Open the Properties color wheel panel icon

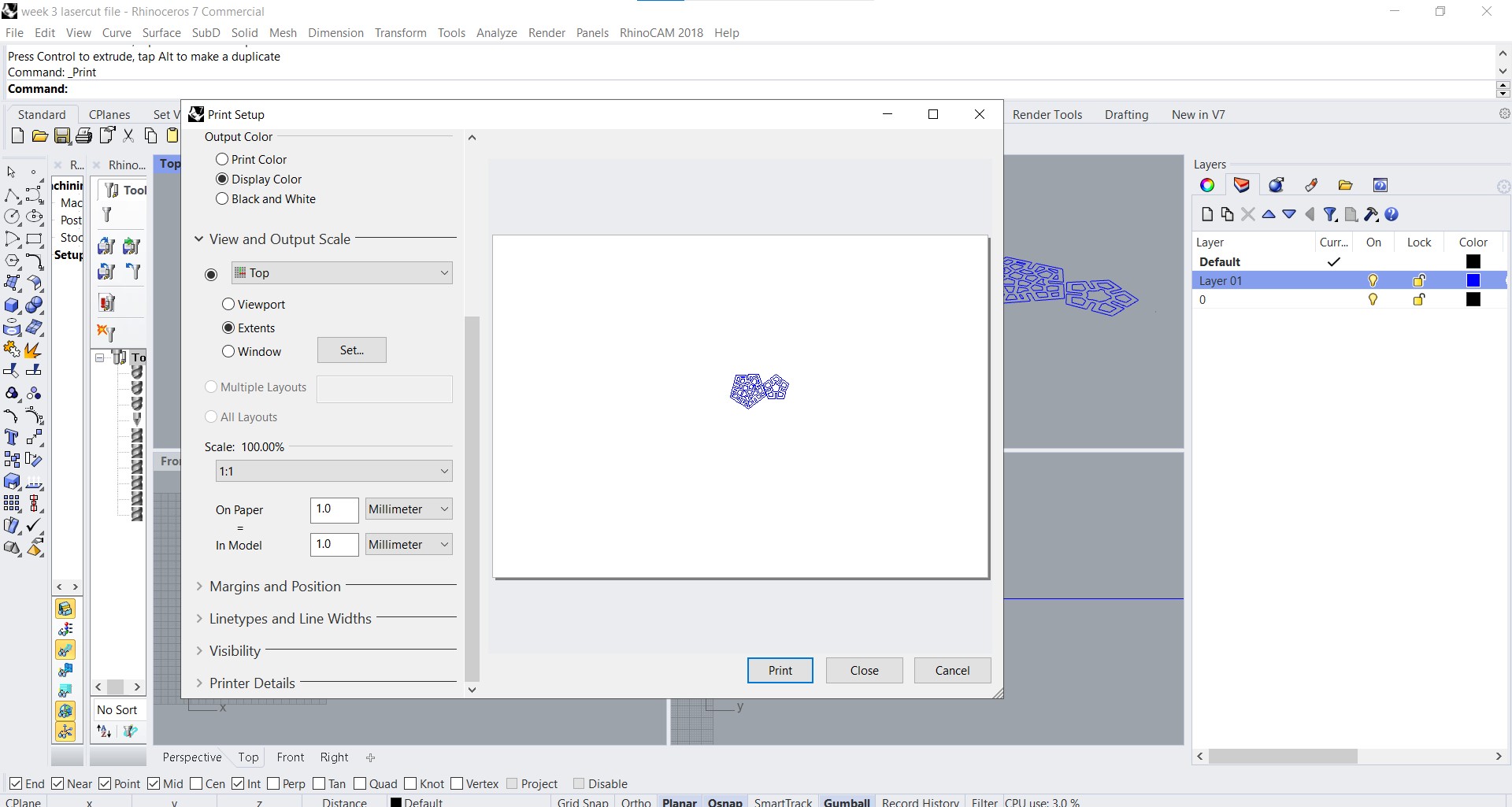(x=1207, y=185)
